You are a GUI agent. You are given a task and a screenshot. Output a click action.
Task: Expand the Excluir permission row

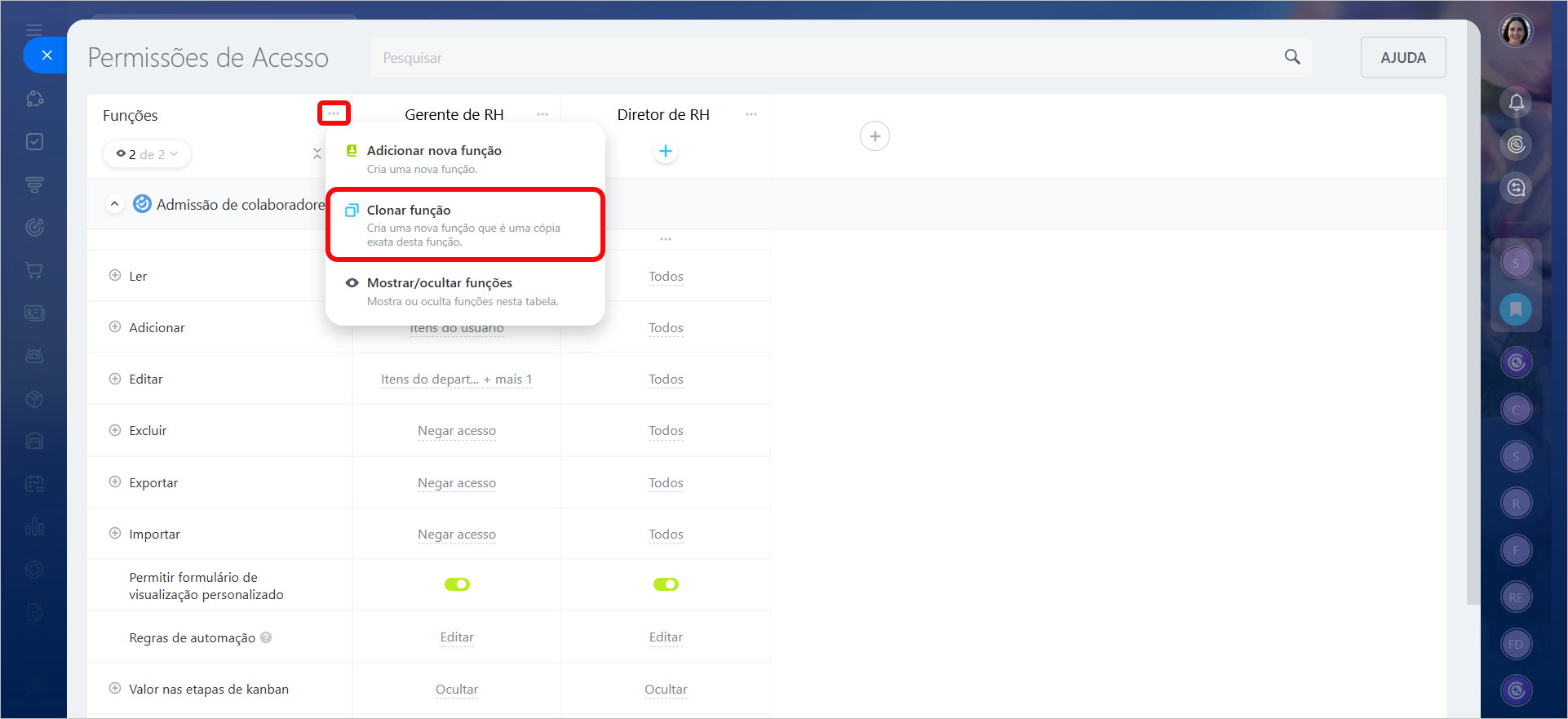(x=115, y=430)
